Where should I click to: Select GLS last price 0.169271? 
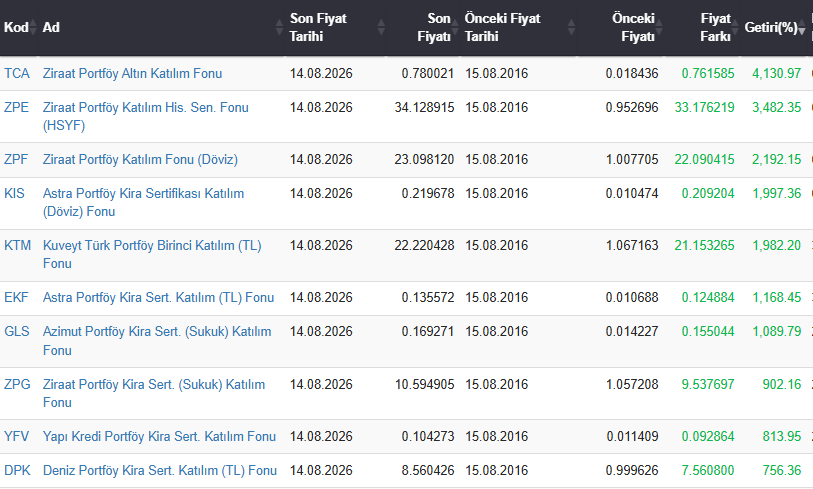pos(428,331)
